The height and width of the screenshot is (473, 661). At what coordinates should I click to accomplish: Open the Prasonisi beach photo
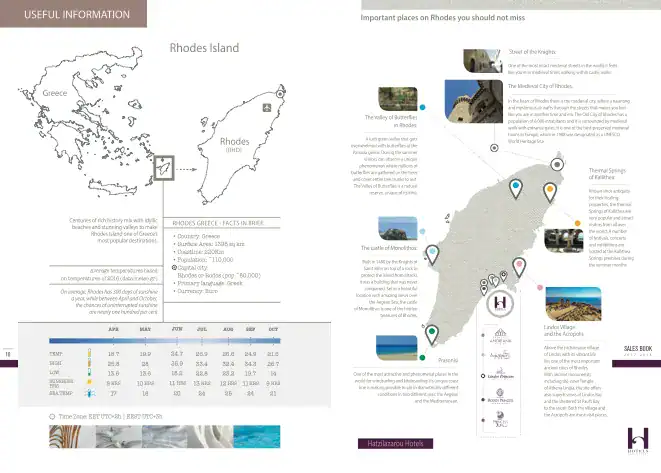397,348
